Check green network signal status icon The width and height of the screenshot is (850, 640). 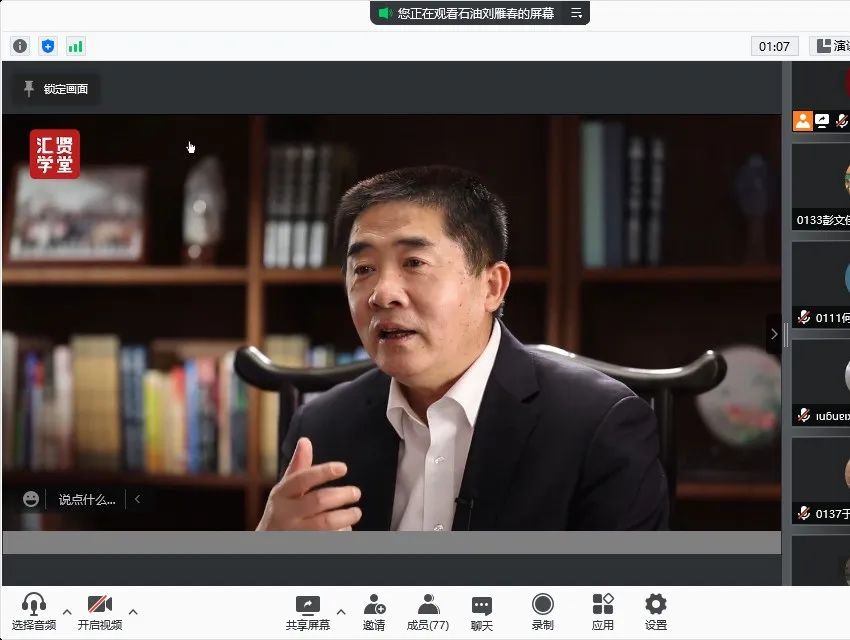pos(75,46)
